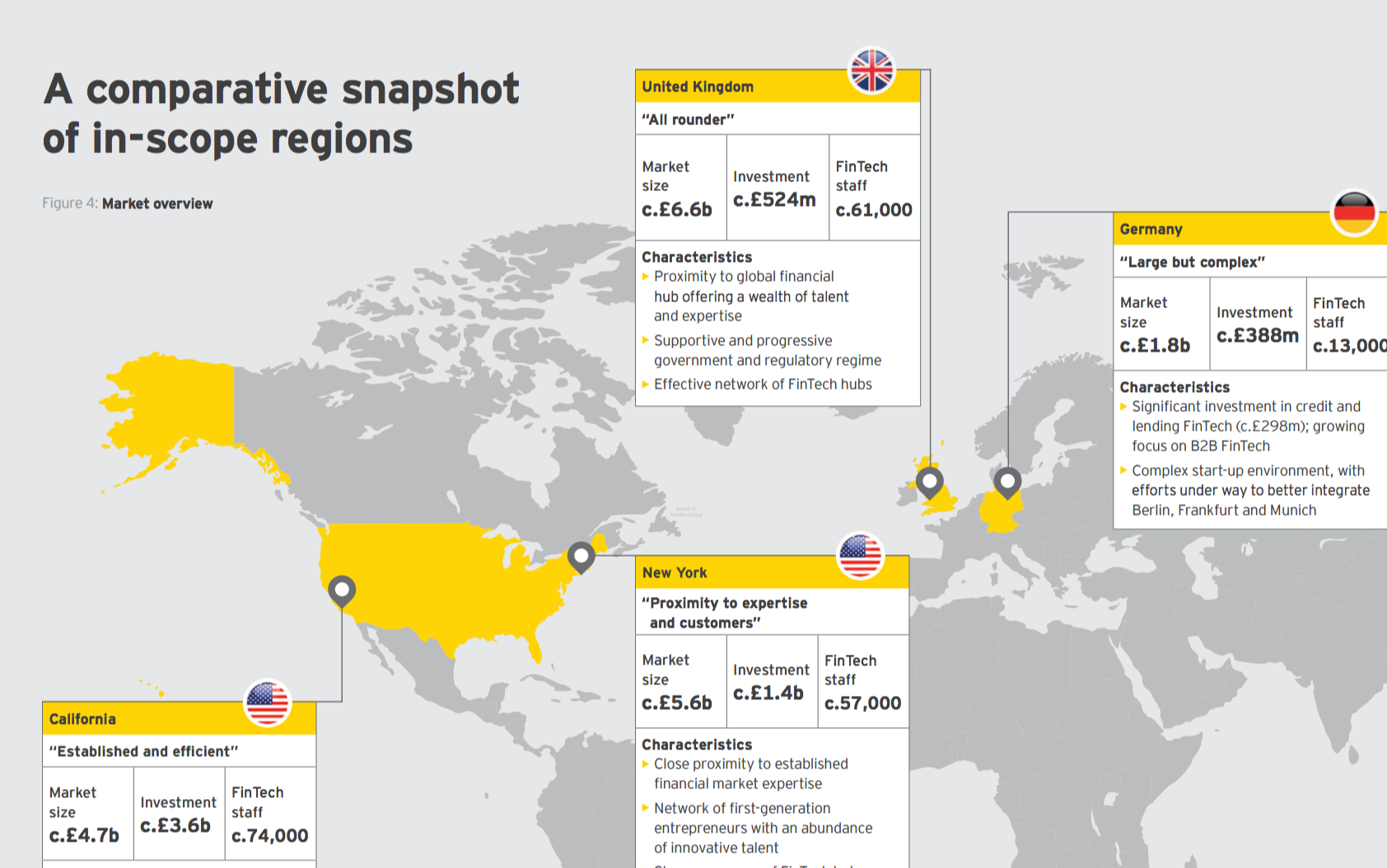Click '"Established and efficient"' tagline
This screenshot has height=868, width=1387.
[143, 751]
